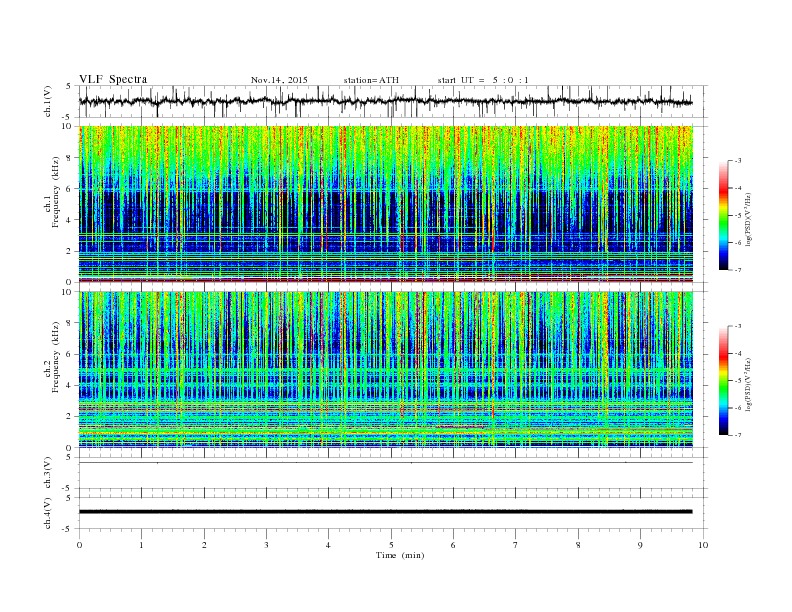Image resolution: width=792 pixels, height=612 pixels.
Task: Click time axis tick label 3
Action: point(266,545)
